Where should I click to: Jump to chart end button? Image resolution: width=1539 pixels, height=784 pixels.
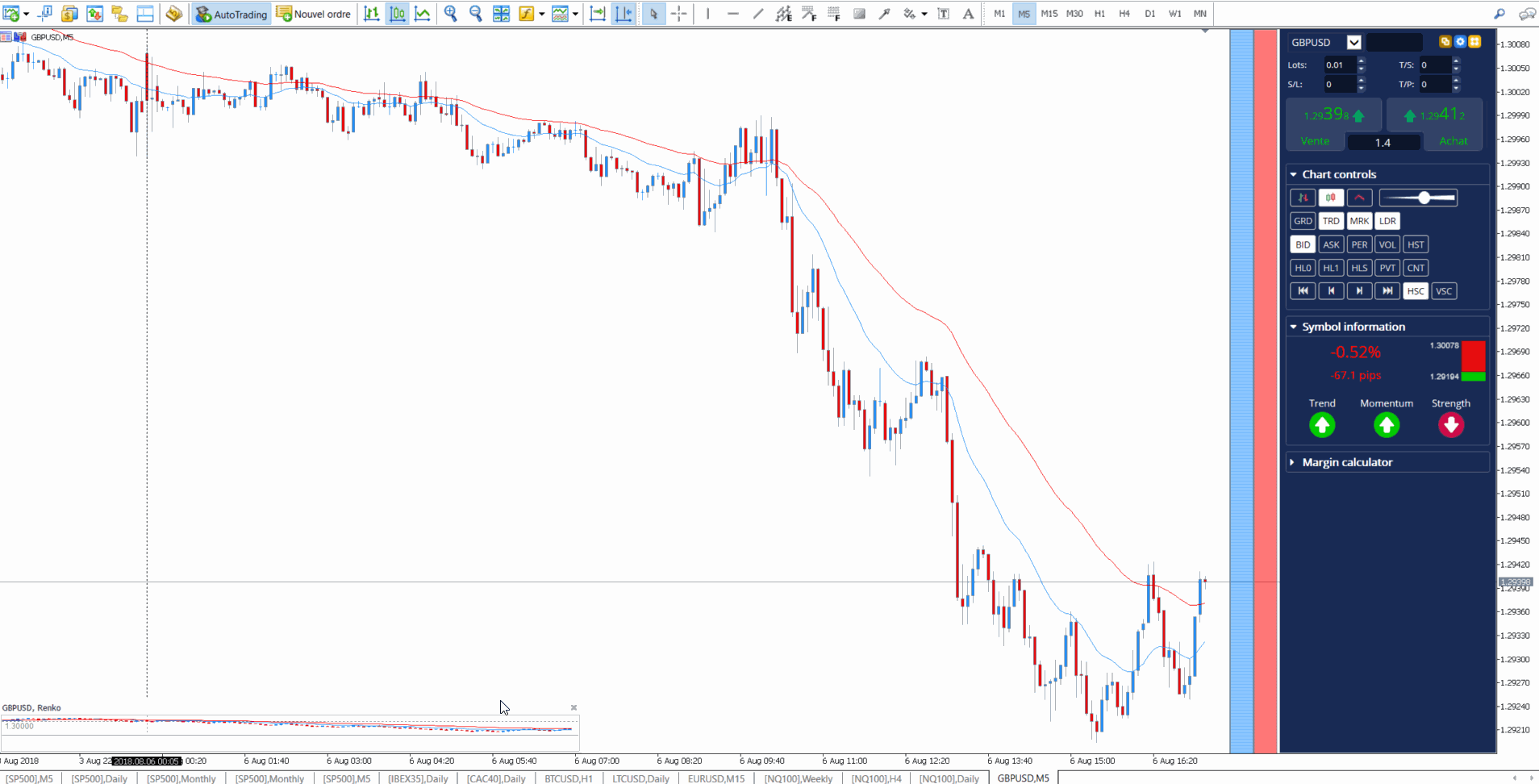tap(1387, 291)
